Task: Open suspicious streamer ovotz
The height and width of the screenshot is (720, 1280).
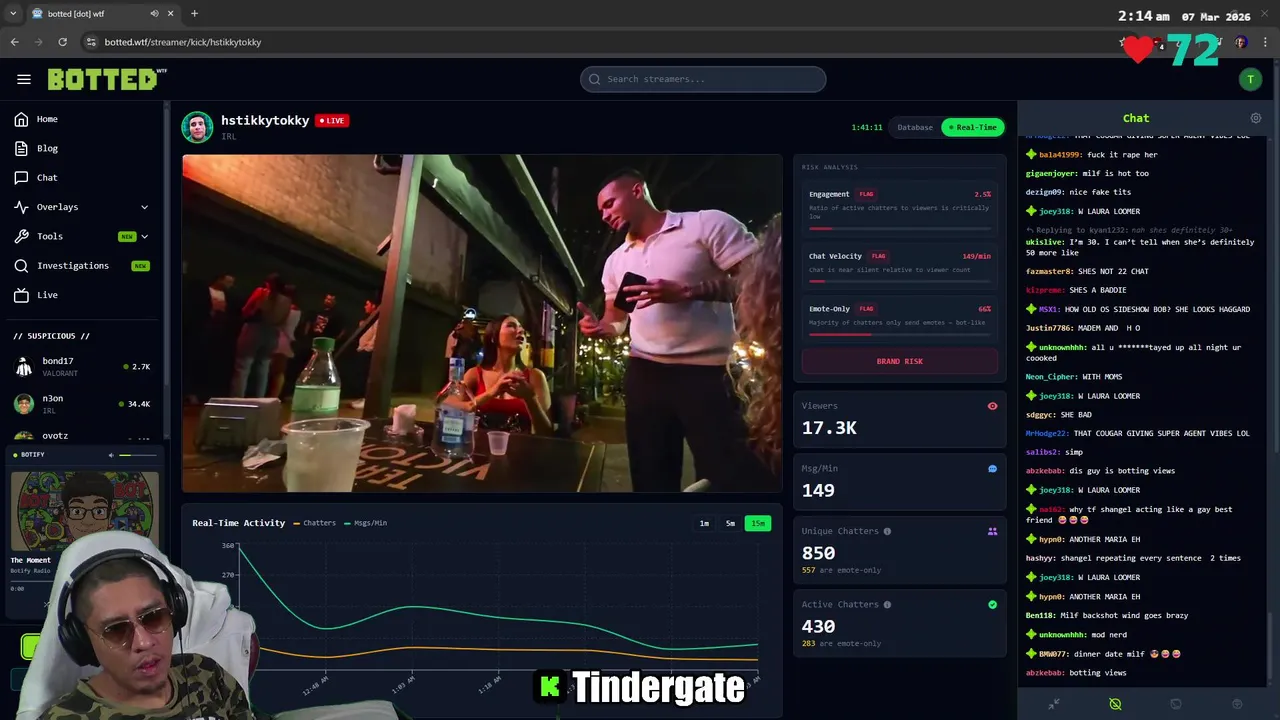Action: tap(82, 437)
